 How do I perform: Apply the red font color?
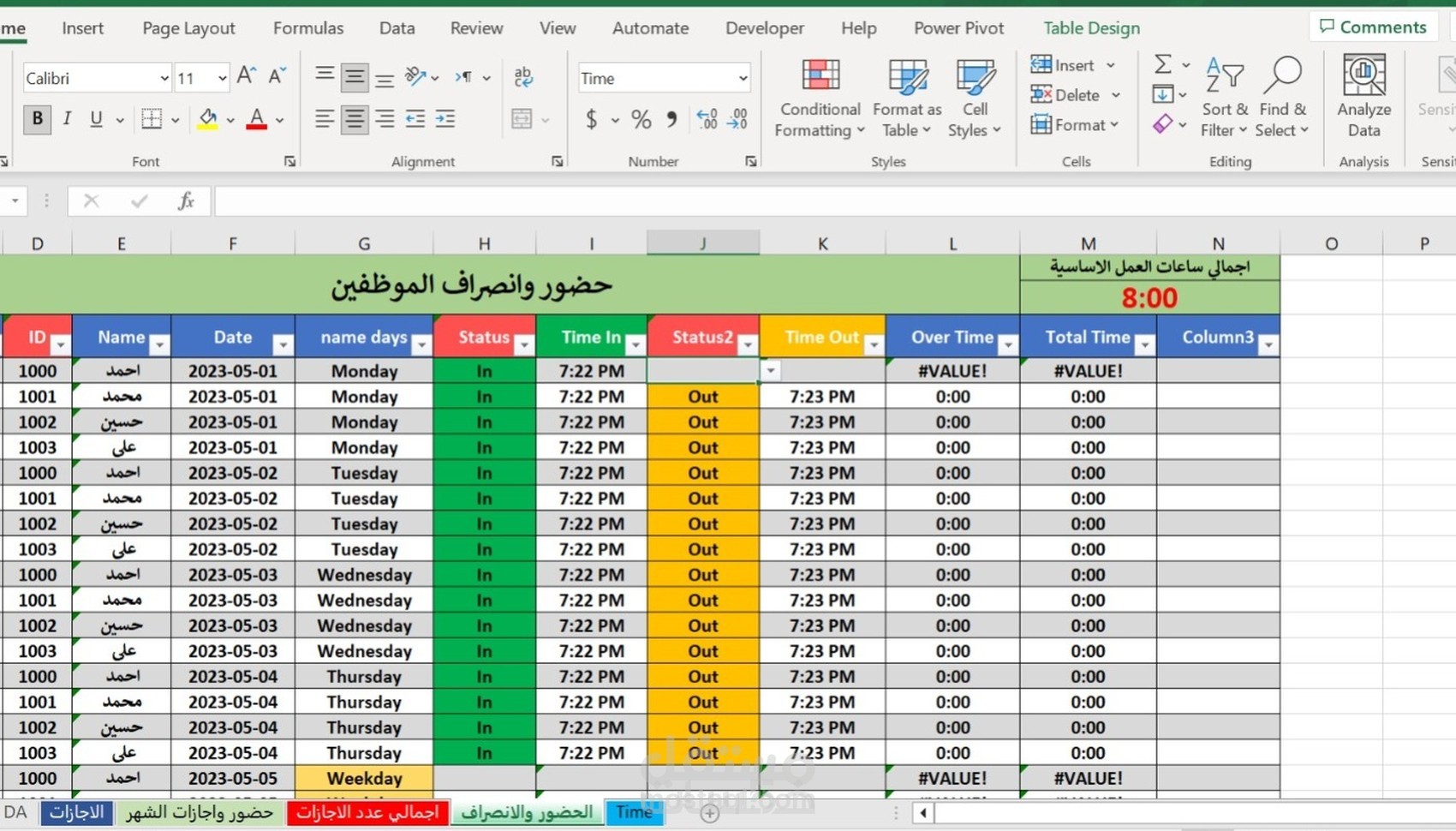(256, 119)
